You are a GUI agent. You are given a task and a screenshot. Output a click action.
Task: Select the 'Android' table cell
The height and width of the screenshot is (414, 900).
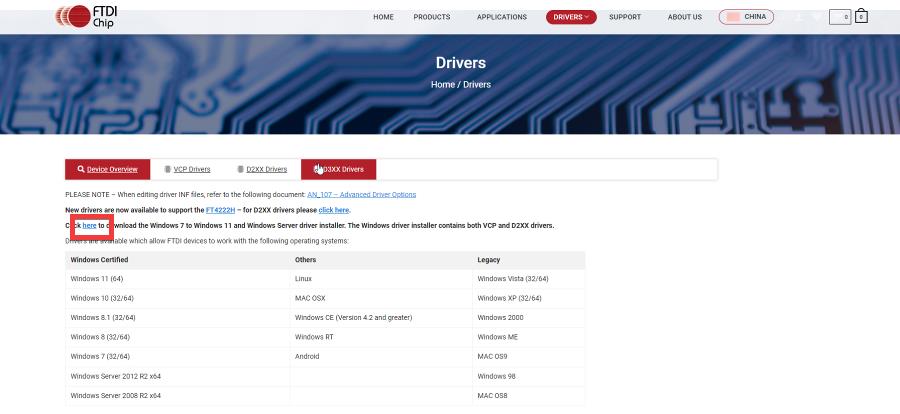click(x=381, y=357)
